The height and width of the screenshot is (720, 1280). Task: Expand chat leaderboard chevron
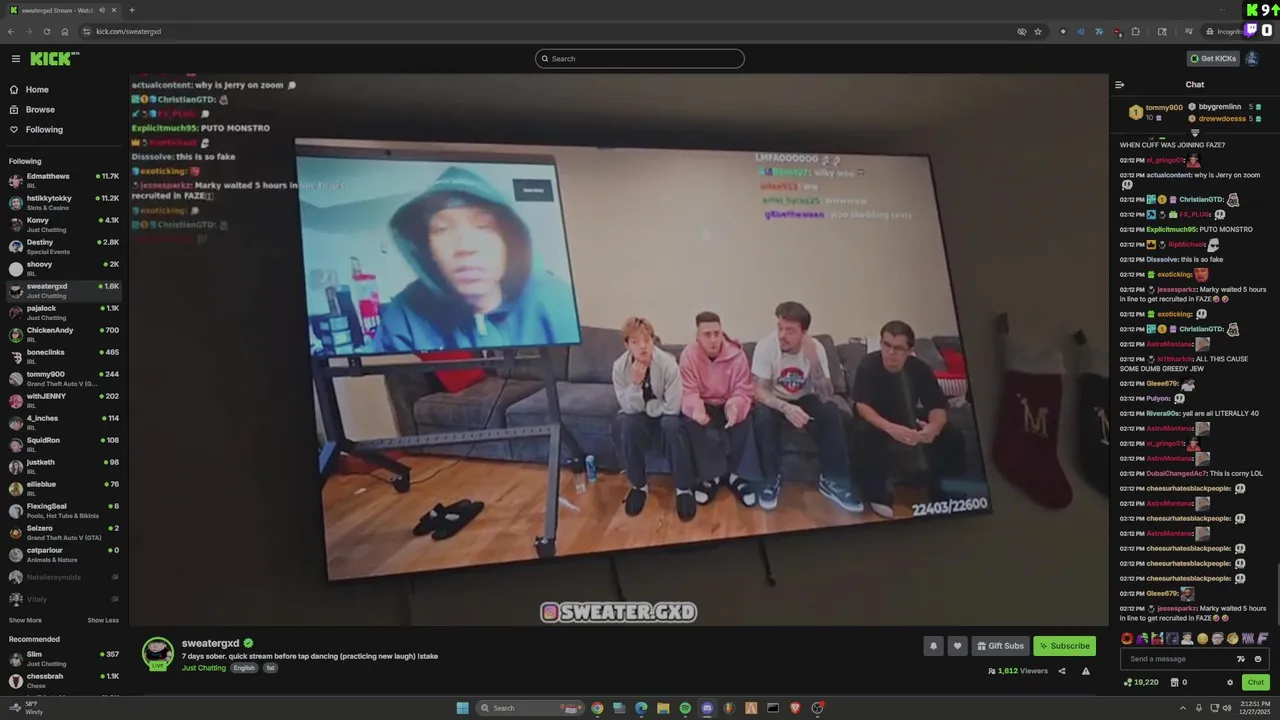pyautogui.click(x=1195, y=132)
